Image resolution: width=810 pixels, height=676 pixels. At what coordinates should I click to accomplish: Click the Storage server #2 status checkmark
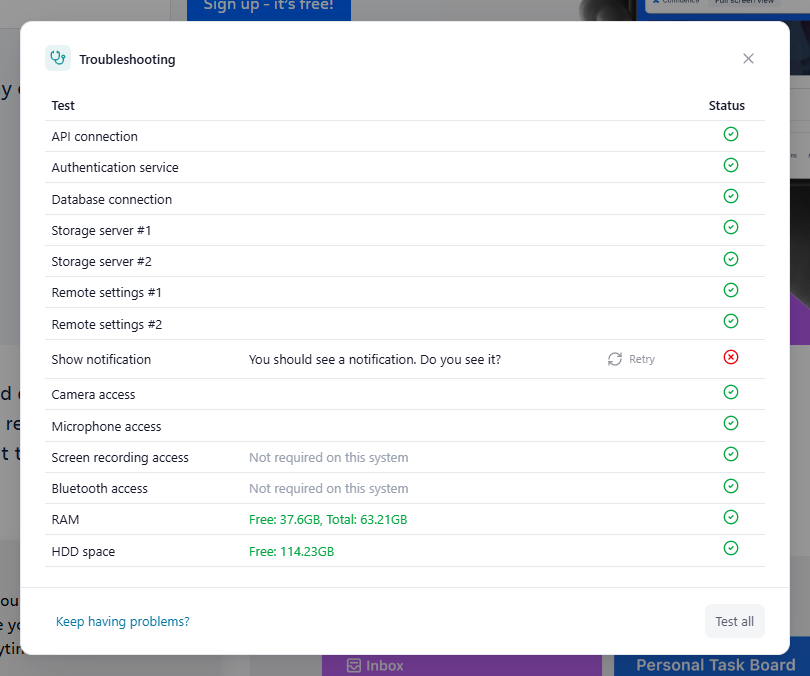pos(730,259)
